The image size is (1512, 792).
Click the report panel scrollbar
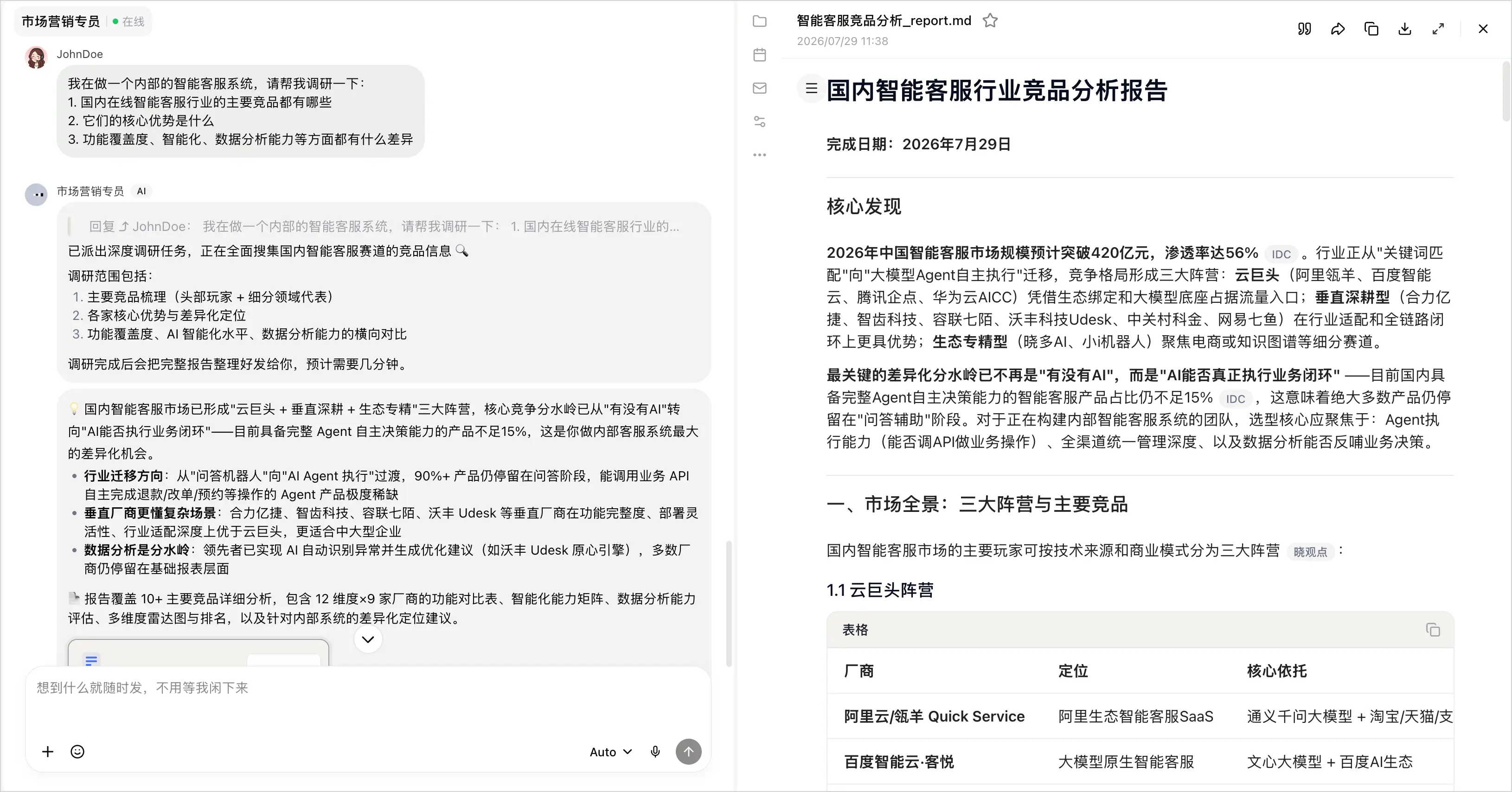[1506, 91]
